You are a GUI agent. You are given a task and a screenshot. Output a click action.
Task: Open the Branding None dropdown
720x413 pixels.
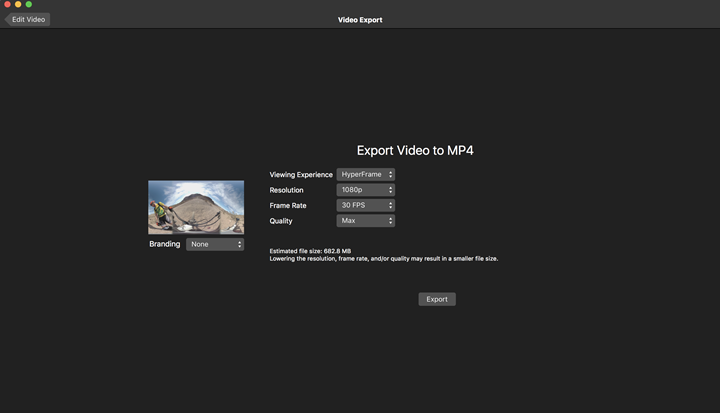pos(215,244)
